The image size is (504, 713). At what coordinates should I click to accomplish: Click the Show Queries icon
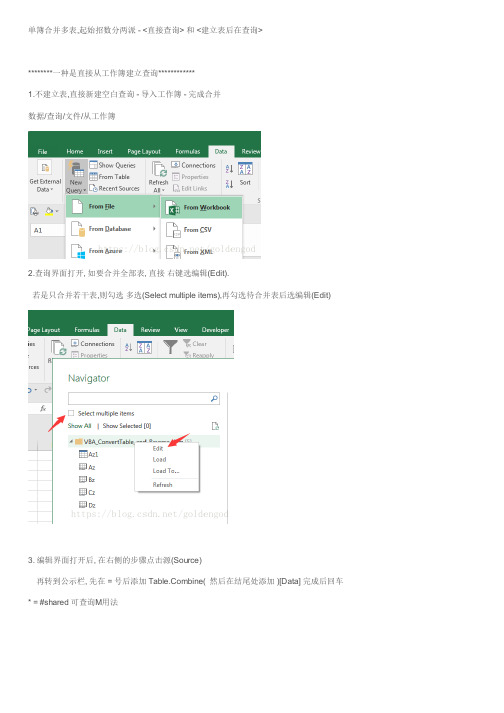pos(93,165)
